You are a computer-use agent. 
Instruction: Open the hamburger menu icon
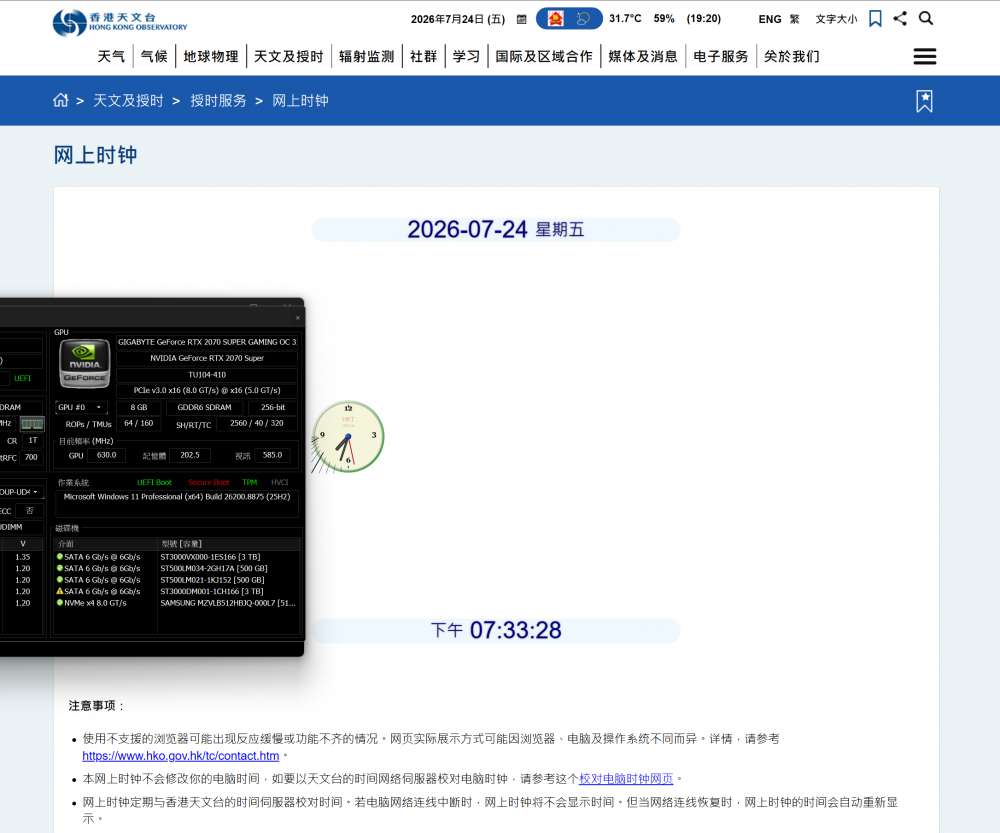[x=925, y=56]
